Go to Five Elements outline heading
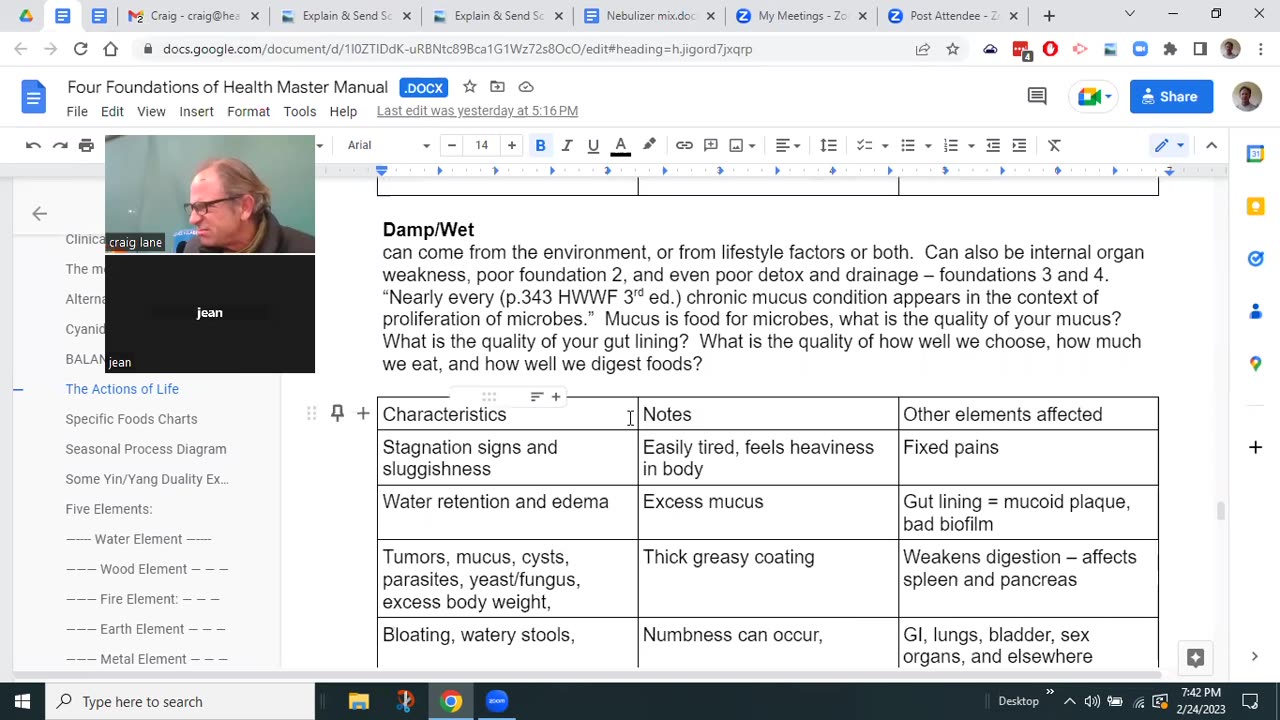The height and width of the screenshot is (720, 1280). pos(109,509)
